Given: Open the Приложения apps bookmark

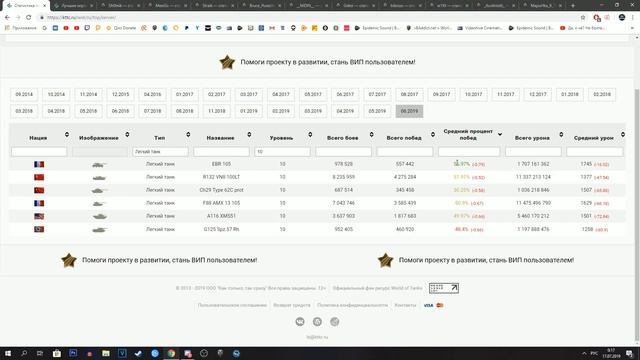Looking at the screenshot, I should (x=21, y=28).
